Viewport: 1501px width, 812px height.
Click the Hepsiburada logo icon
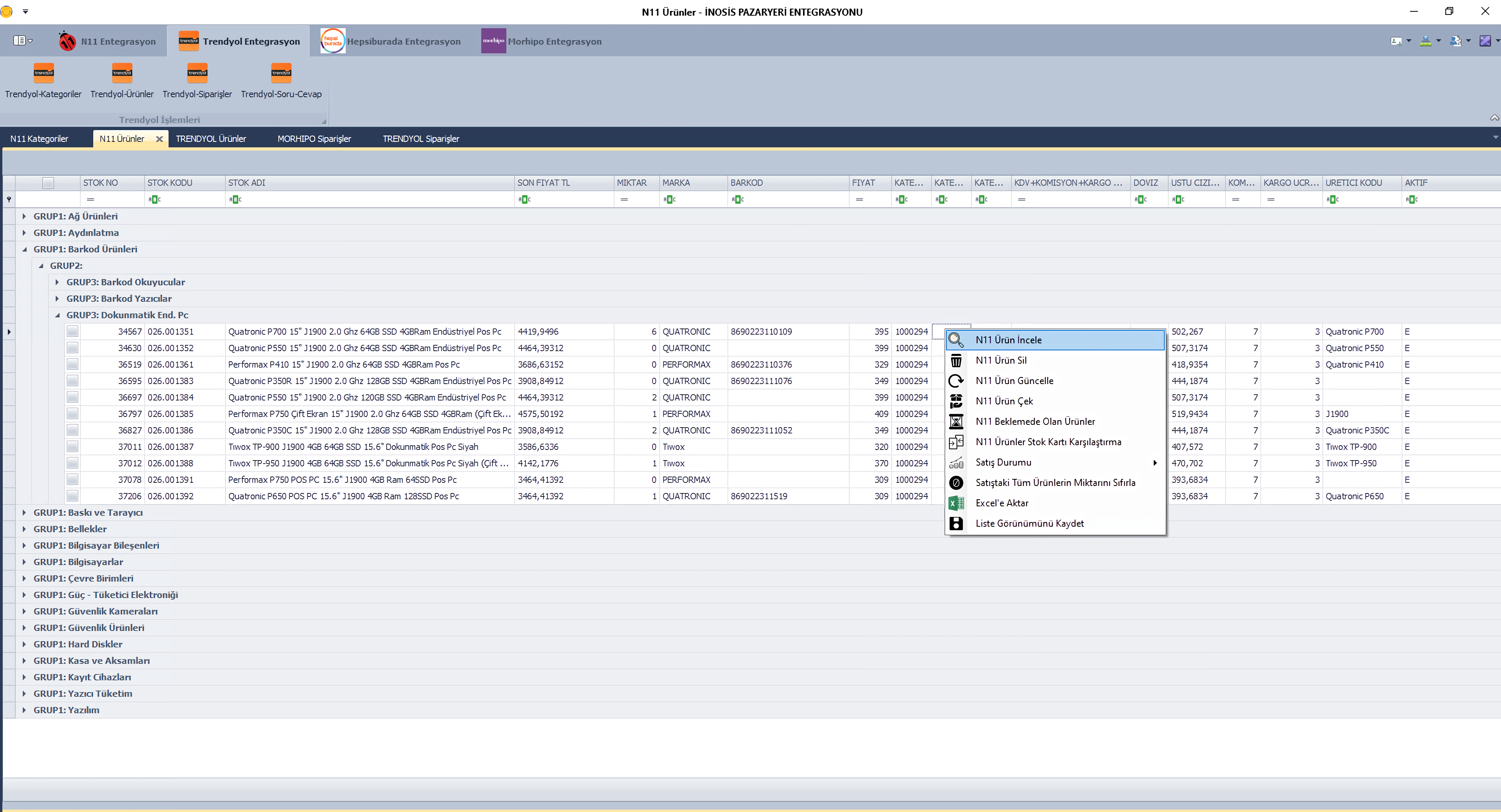tap(333, 41)
